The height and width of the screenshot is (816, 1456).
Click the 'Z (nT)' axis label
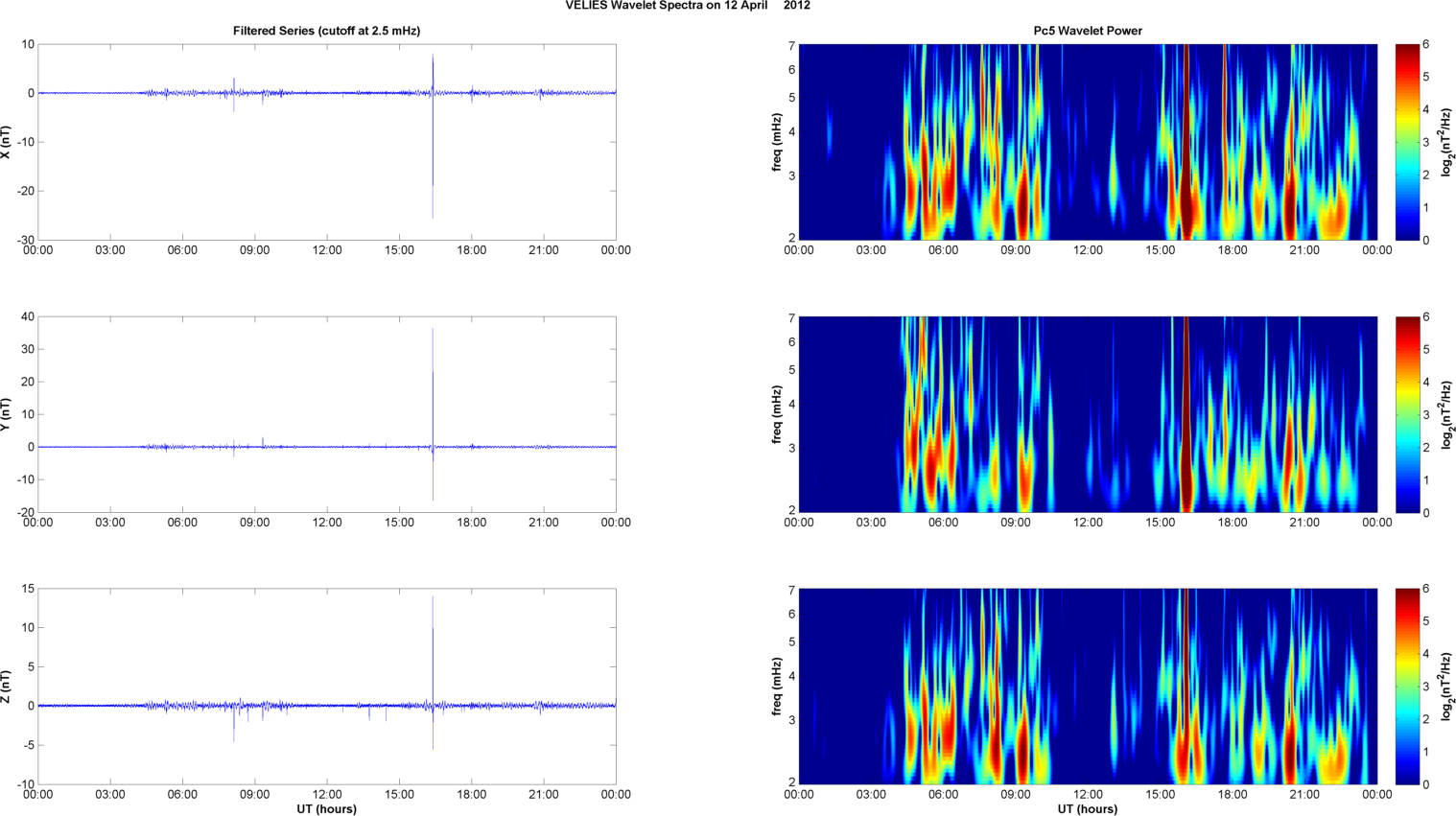(x=6, y=687)
